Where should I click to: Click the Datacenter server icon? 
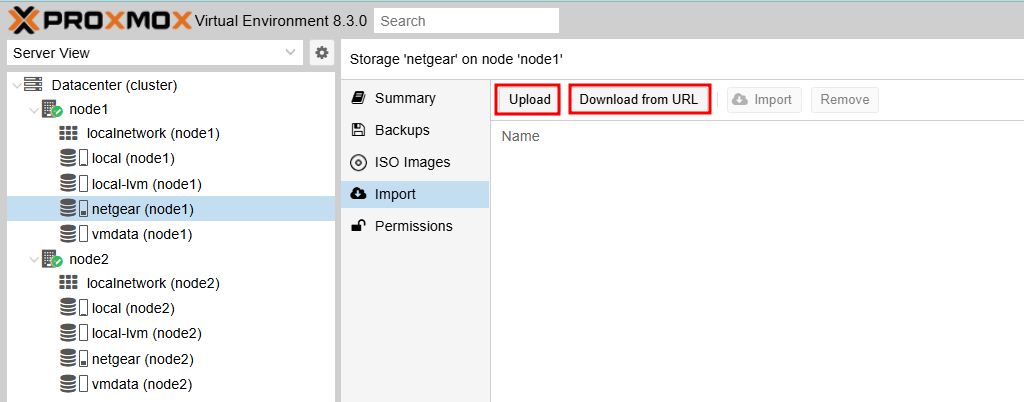[33, 85]
